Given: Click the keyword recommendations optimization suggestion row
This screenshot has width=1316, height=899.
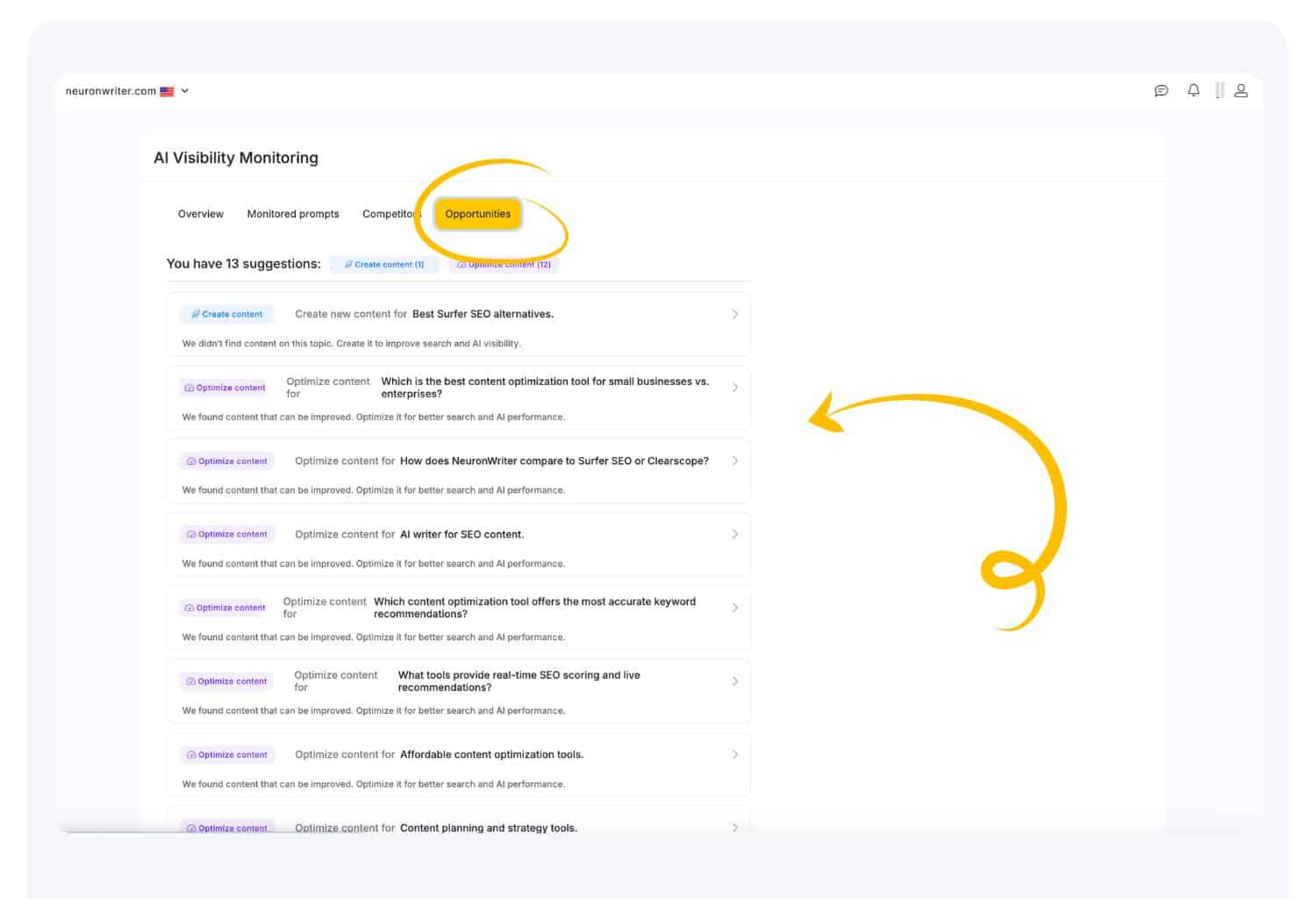Looking at the screenshot, I should click(456, 608).
